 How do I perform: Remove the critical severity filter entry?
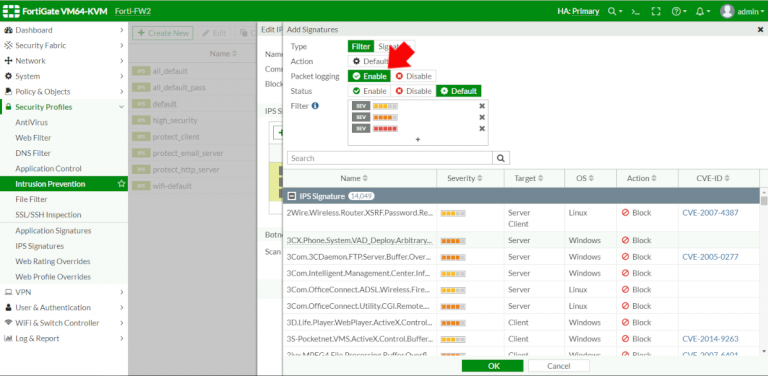481,128
